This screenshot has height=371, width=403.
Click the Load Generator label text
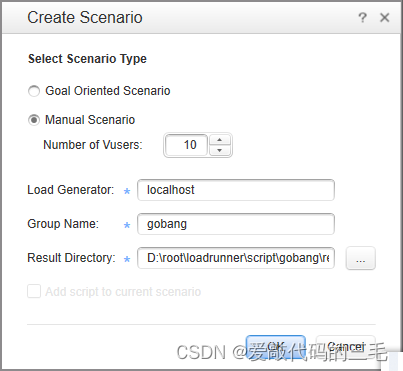(70, 190)
